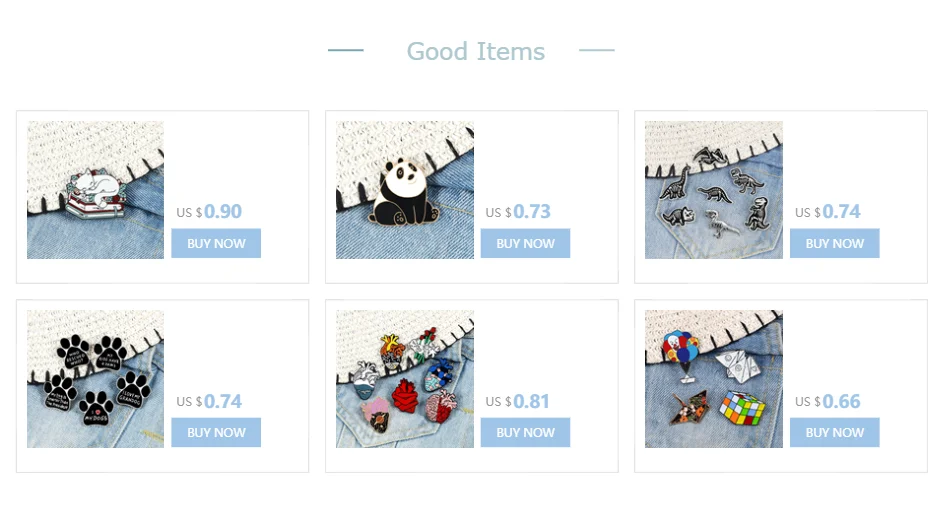Viewport: 943px width, 528px height.
Task: Open the anatomical heart pins image
Action: click(x=405, y=379)
